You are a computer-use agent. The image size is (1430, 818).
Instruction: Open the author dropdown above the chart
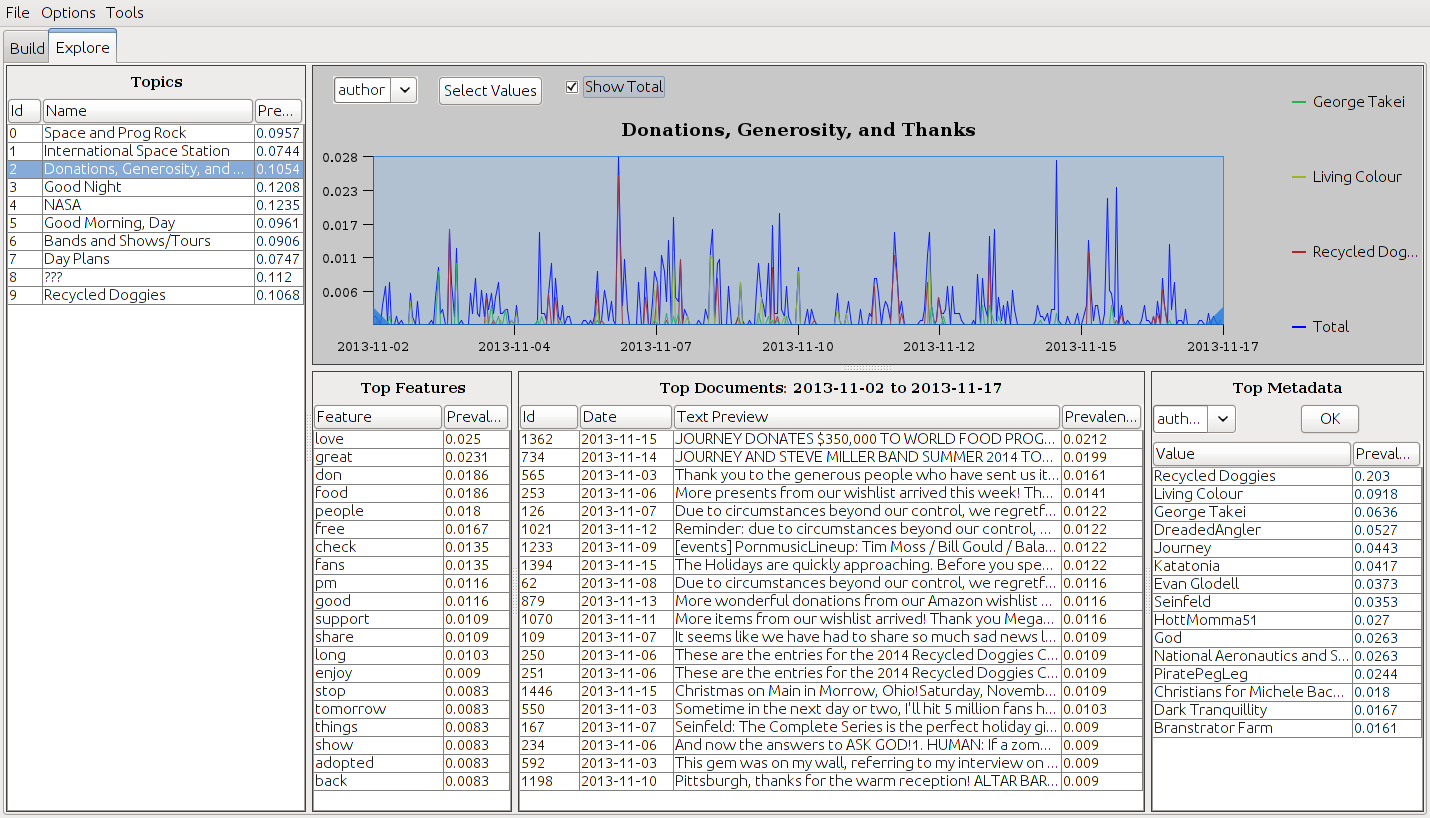(x=375, y=90)
